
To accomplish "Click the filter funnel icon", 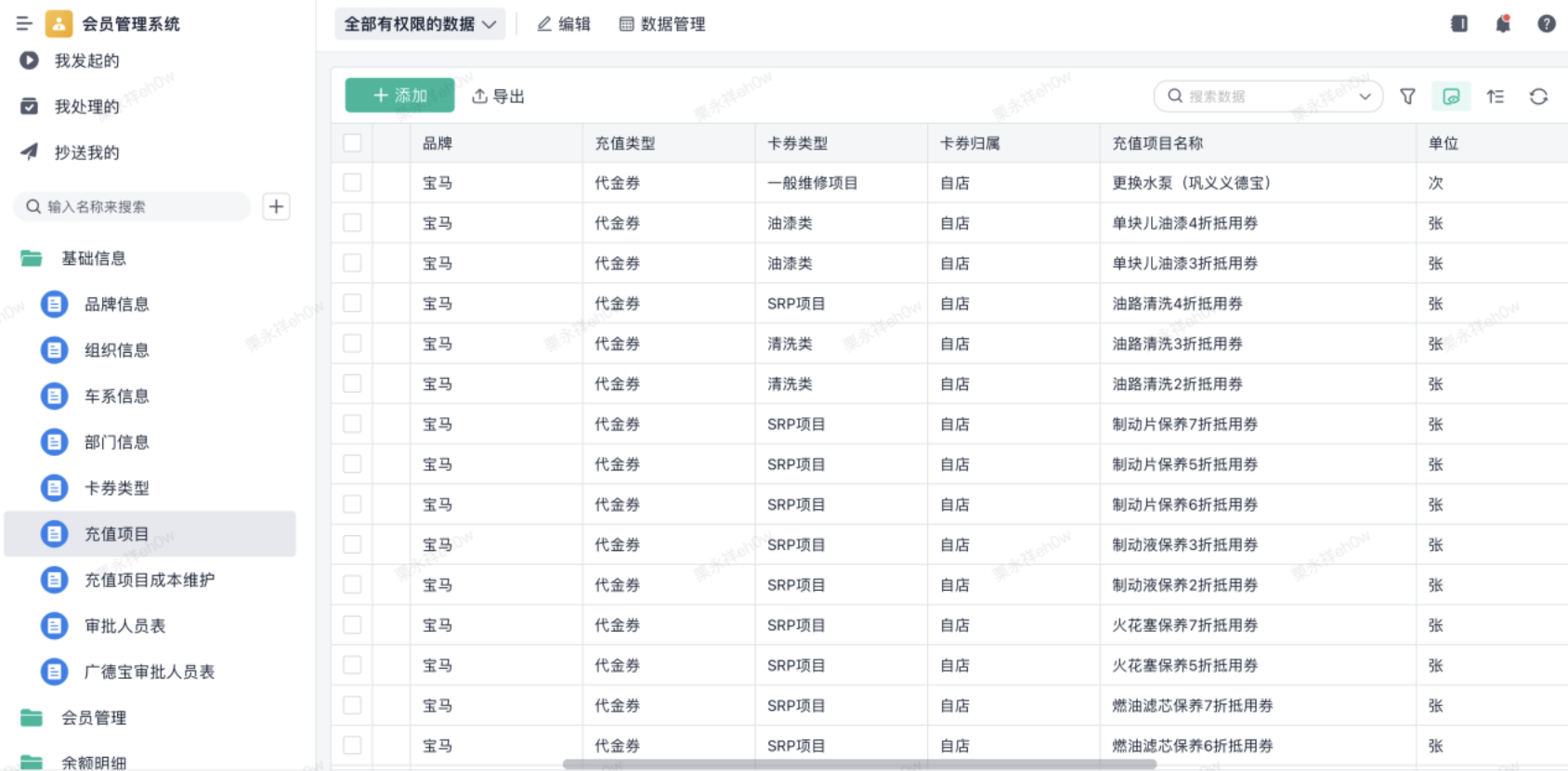I will point(1407,97).
